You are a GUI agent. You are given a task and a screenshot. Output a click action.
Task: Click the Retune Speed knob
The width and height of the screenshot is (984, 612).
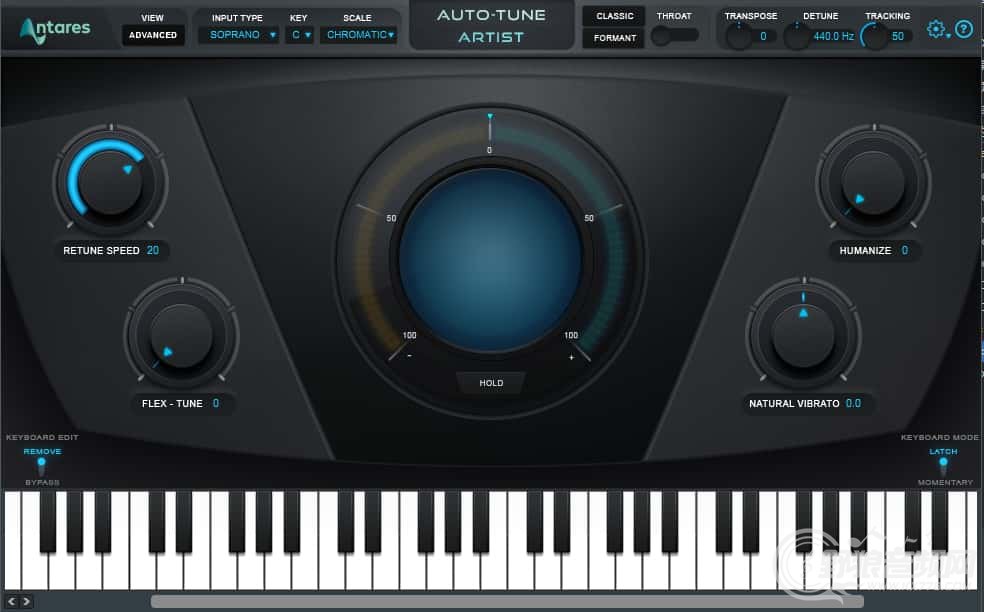[110, 182]
